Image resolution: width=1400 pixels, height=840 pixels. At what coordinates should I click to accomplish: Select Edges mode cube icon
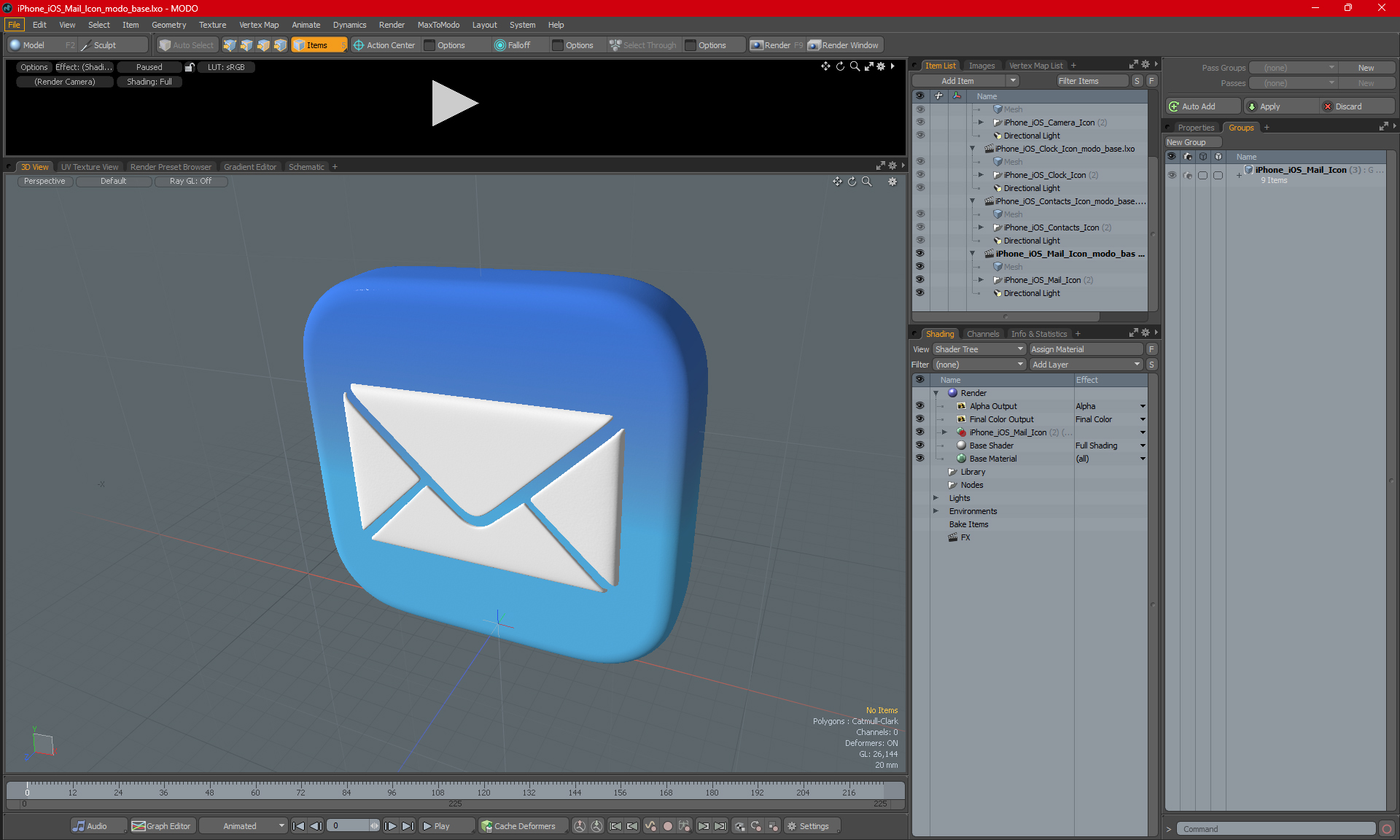tap(246, 45)
